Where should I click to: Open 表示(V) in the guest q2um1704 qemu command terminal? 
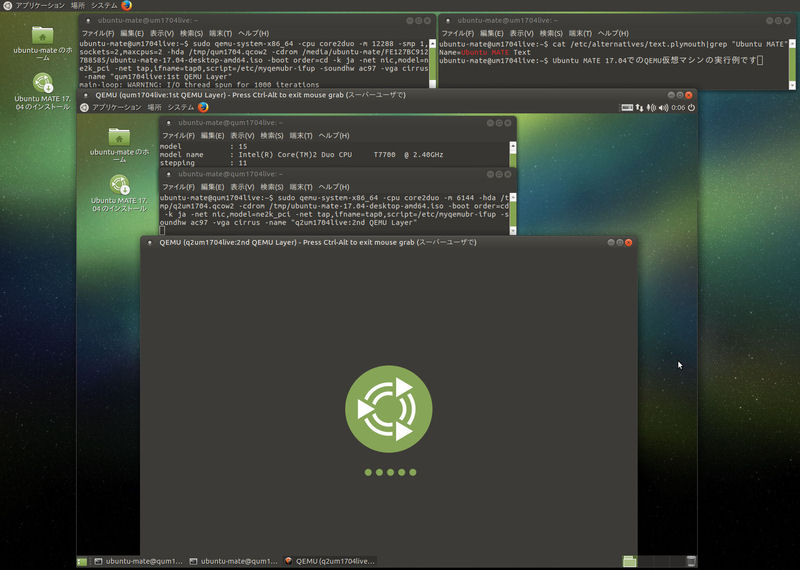242,187
